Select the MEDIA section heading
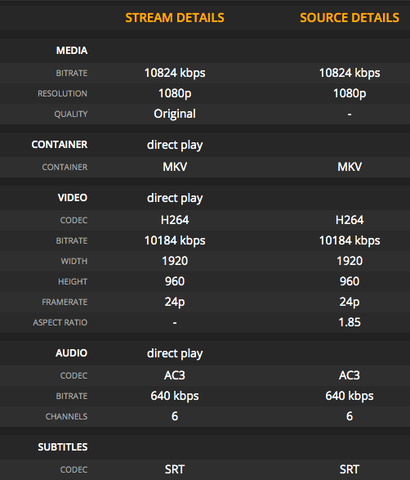 [72, 50]
